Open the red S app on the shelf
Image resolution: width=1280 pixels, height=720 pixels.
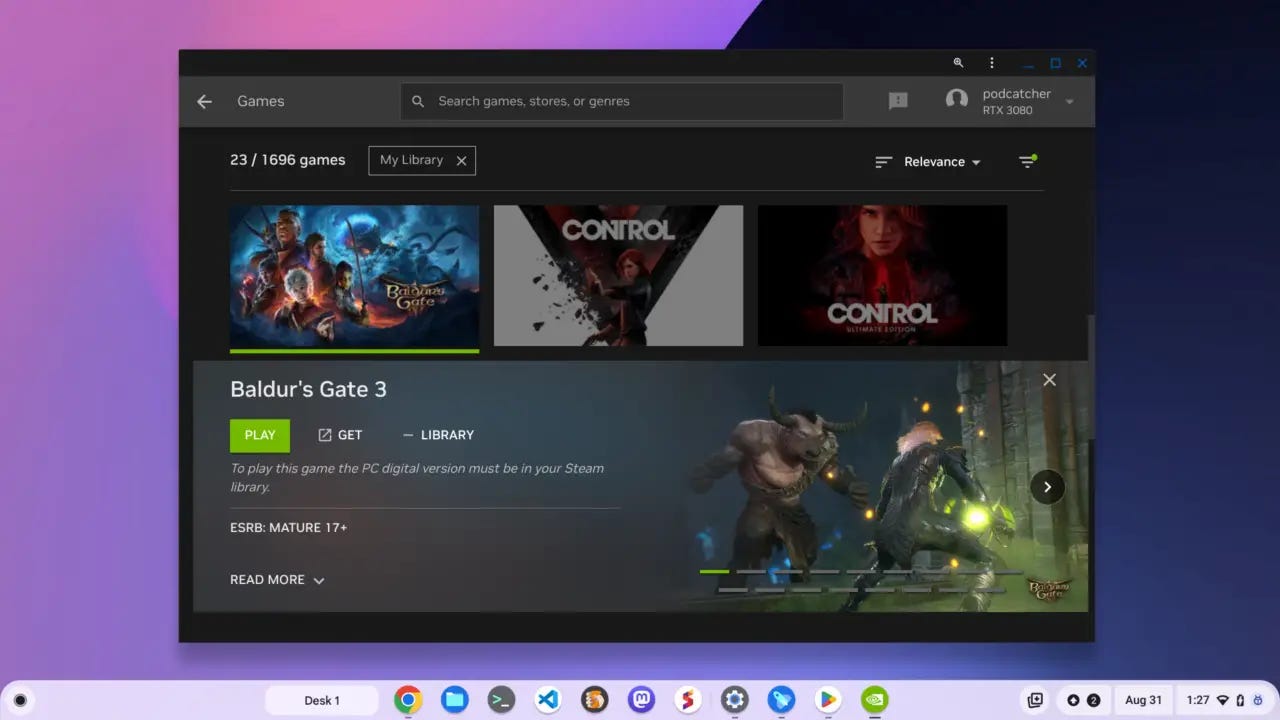[688, 700]
